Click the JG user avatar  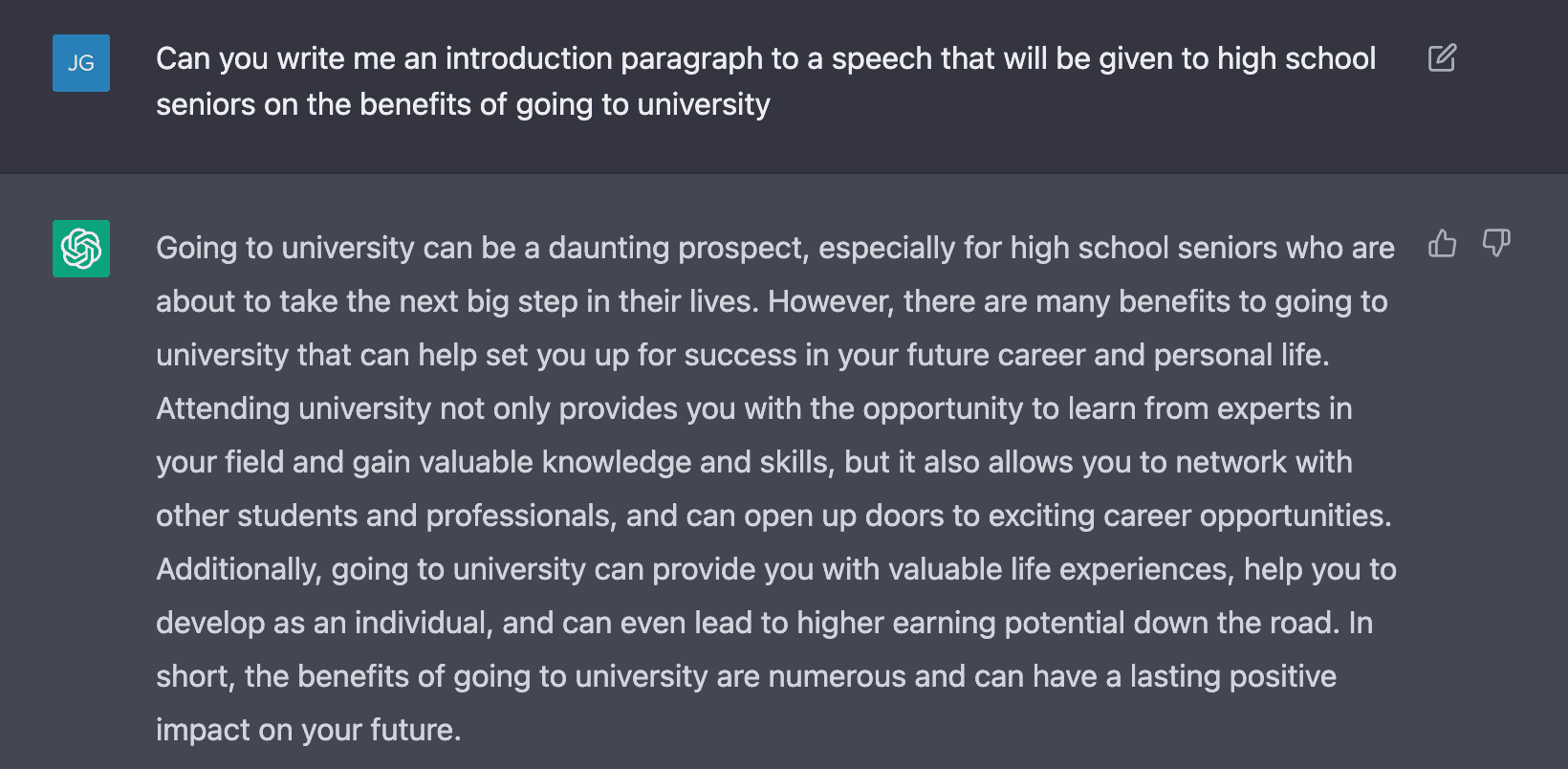pos(81,63)
